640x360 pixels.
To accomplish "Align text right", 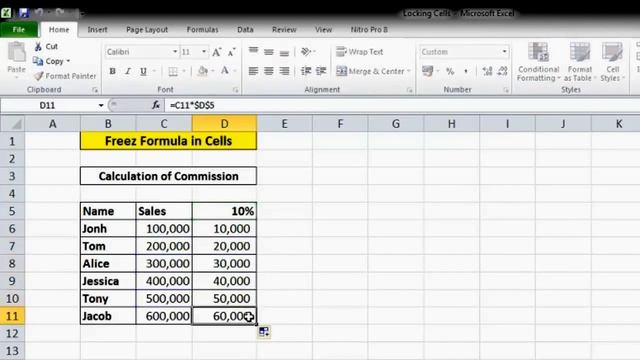I will point(284,71).
